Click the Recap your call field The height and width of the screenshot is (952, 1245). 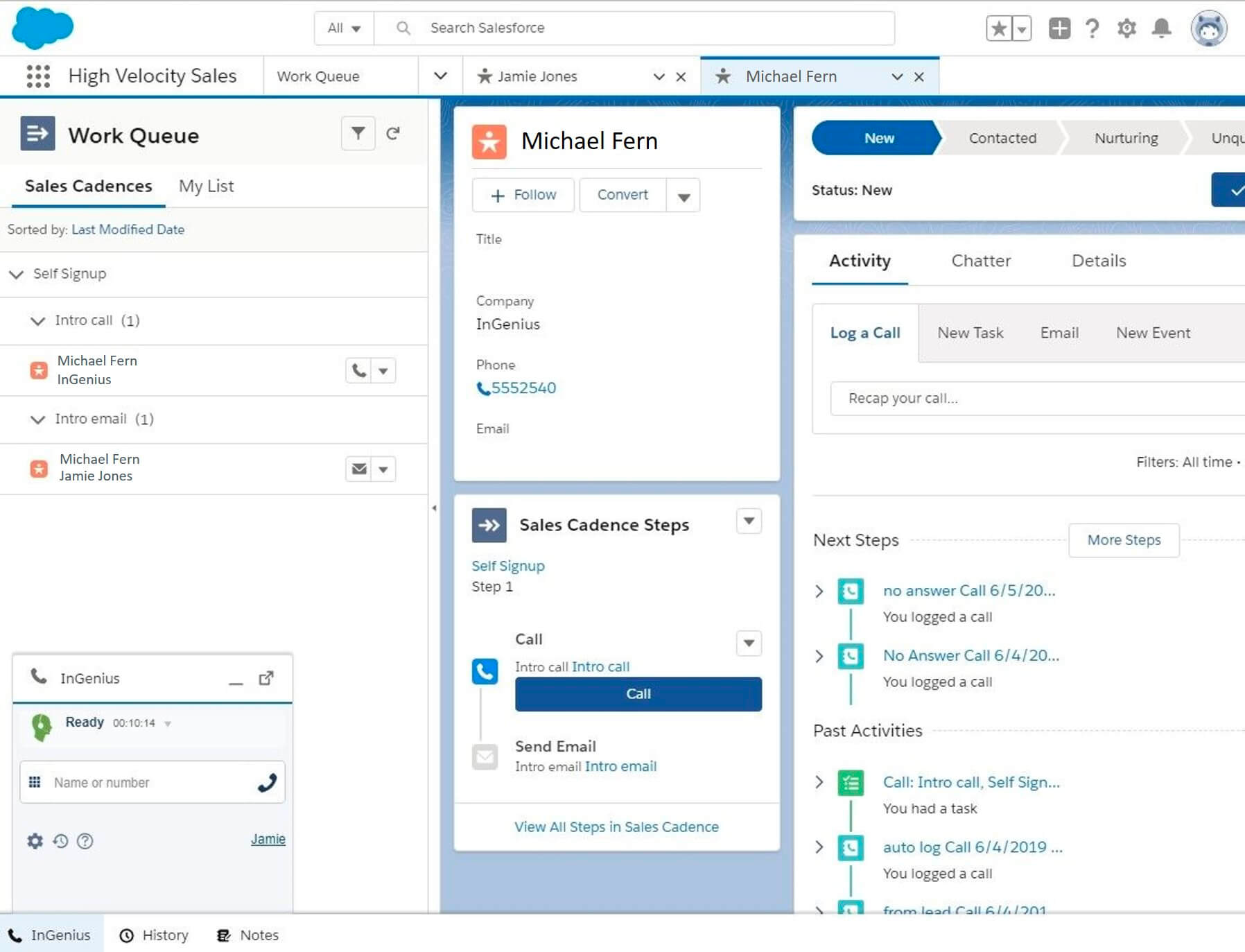point(1038,398)
